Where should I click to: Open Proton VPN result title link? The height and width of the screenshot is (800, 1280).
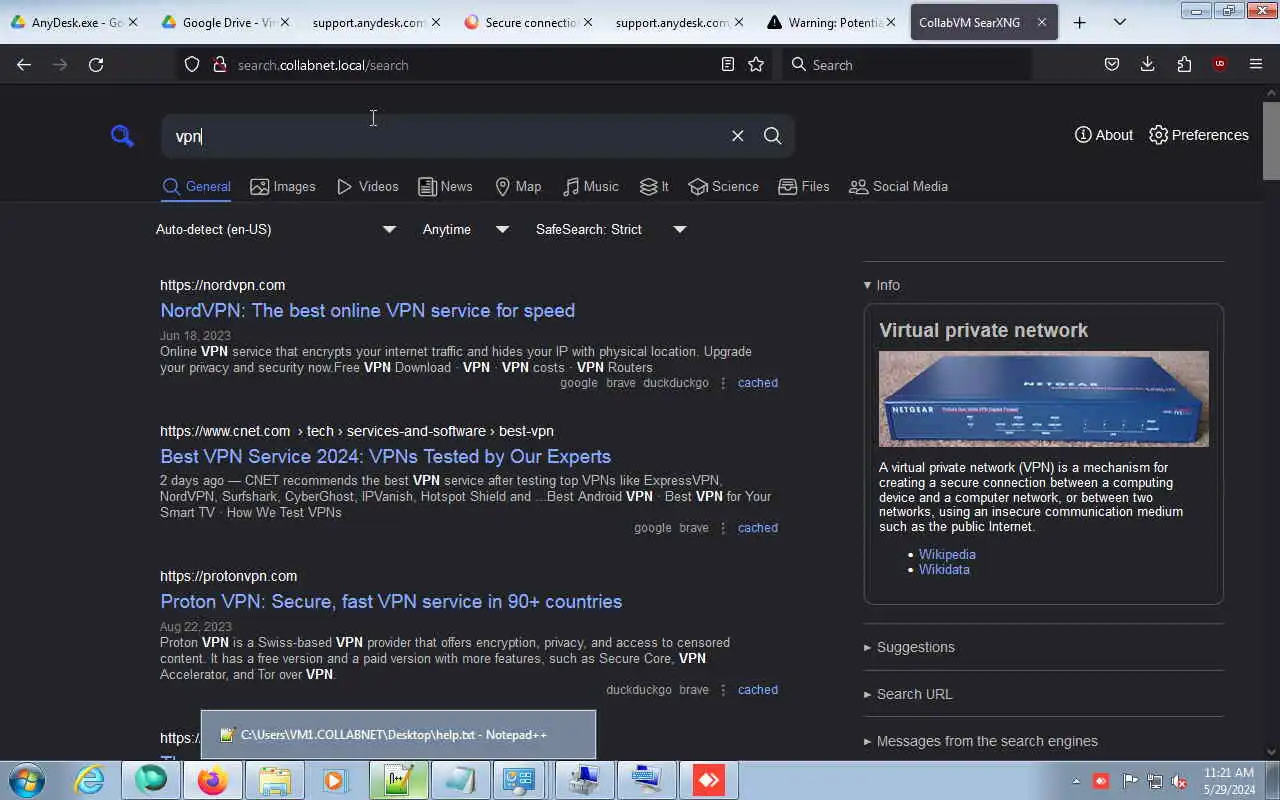[x=391, y=601]
